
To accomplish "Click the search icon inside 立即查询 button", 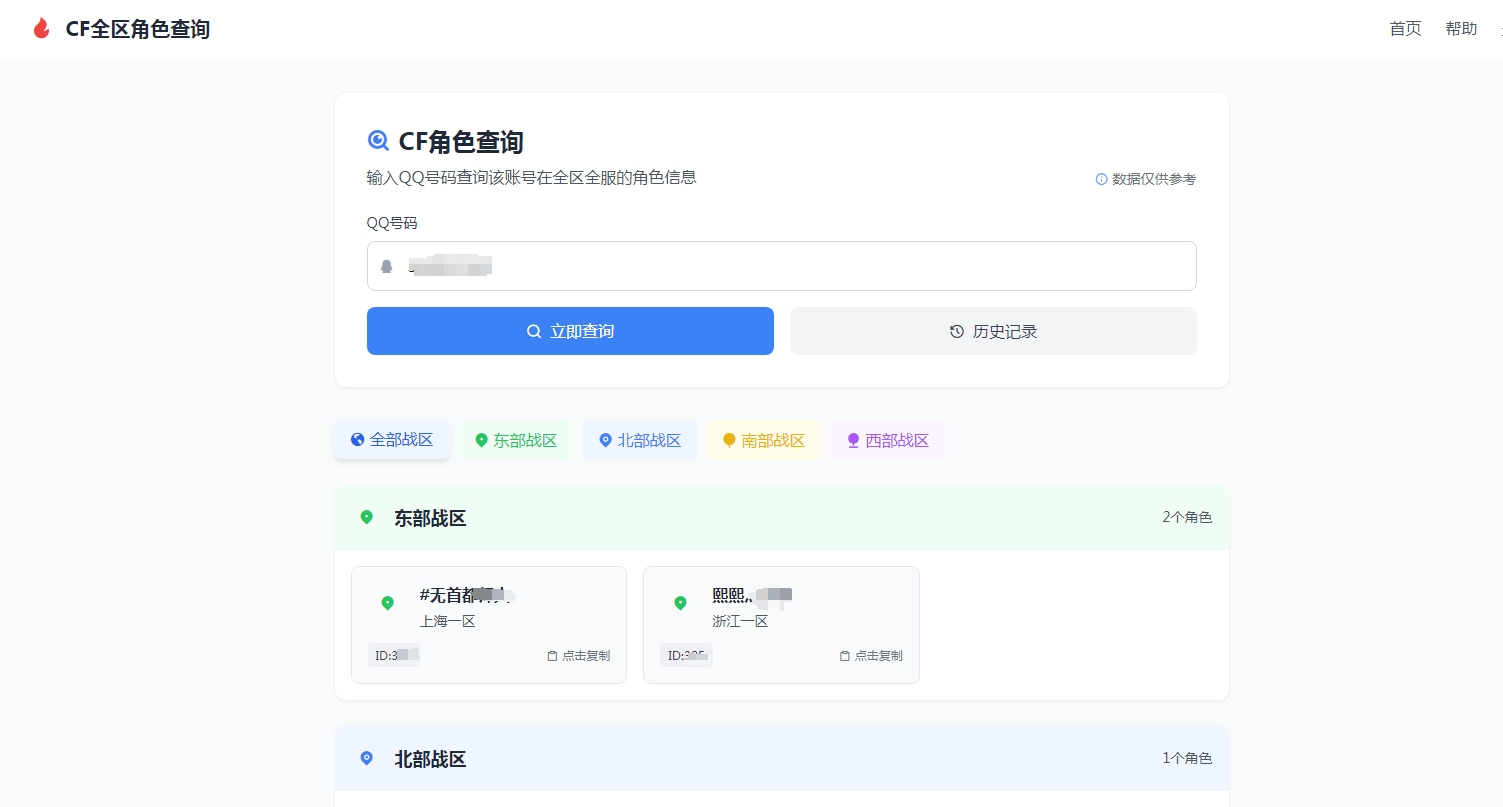I will coord(534,331).
